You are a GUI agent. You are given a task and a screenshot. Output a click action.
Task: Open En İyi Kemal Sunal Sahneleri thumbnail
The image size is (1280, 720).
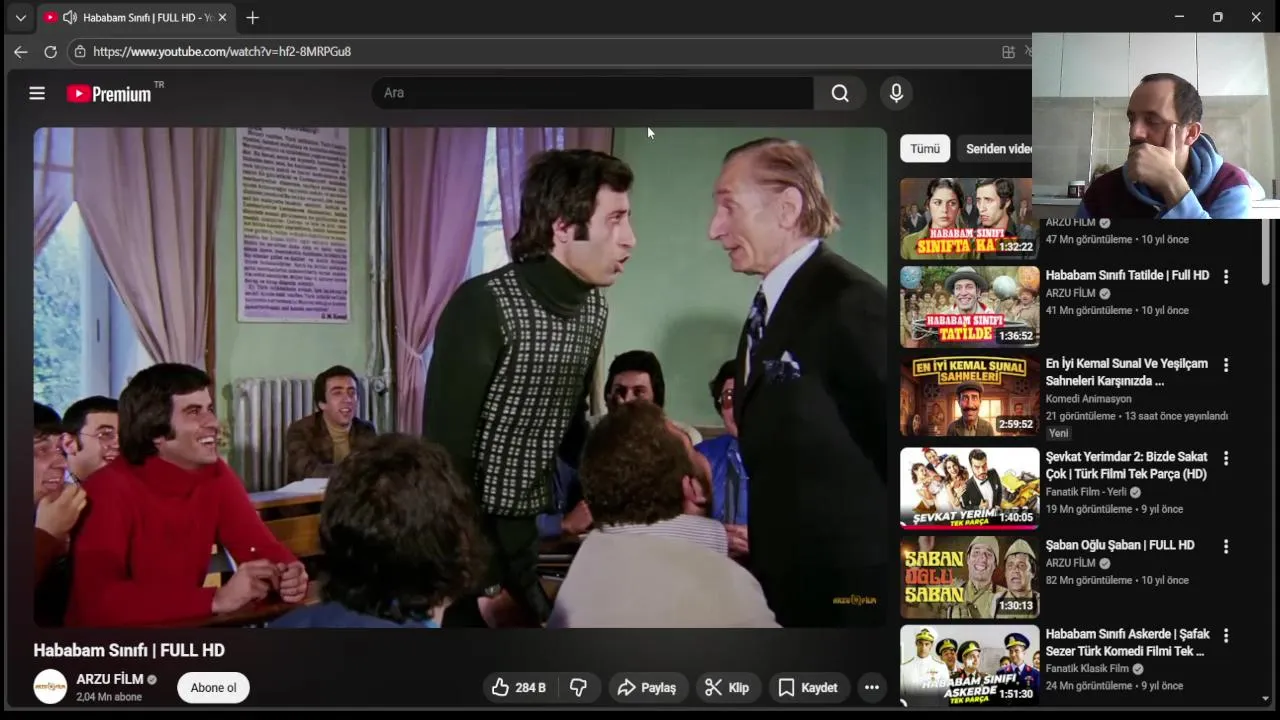969,396
